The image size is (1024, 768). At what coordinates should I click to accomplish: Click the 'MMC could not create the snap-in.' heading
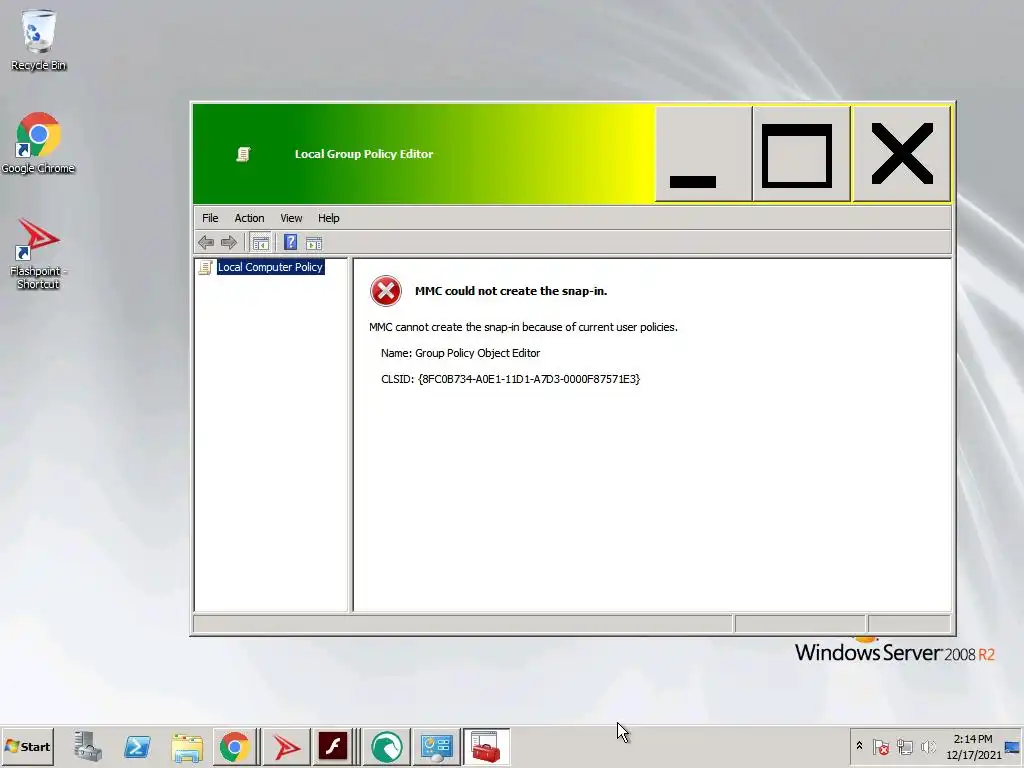pos(511,291)
